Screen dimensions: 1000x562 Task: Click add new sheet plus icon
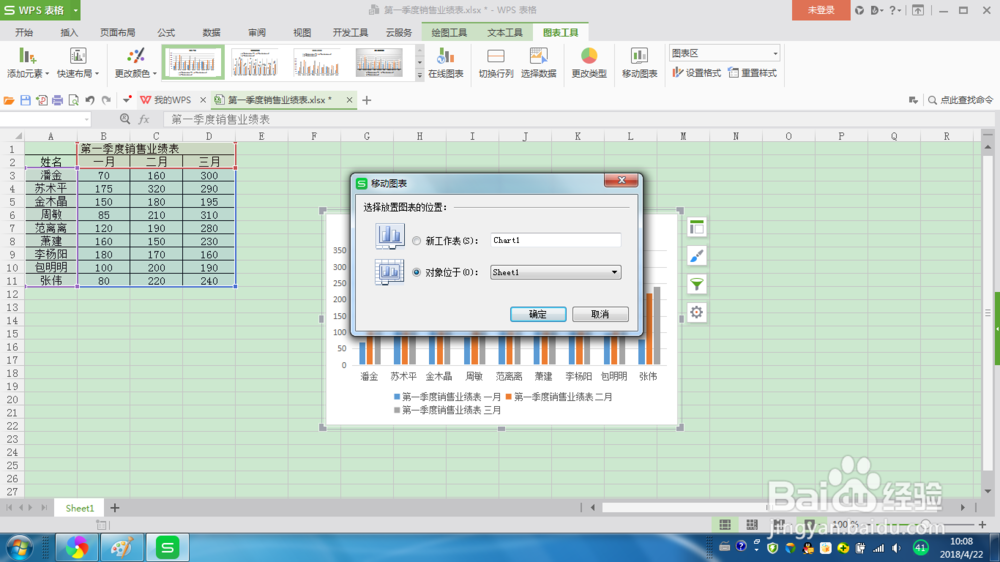(115, 508)
